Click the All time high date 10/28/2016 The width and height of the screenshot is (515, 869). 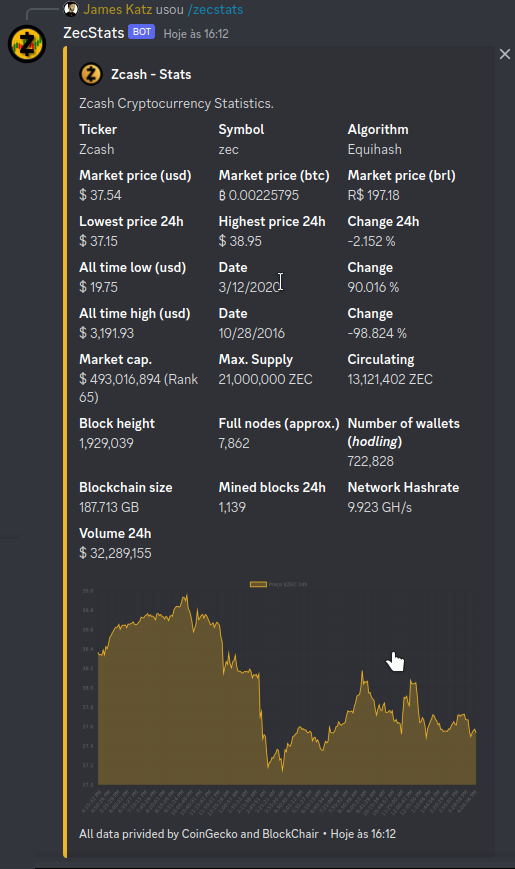(x=251, y=333)
